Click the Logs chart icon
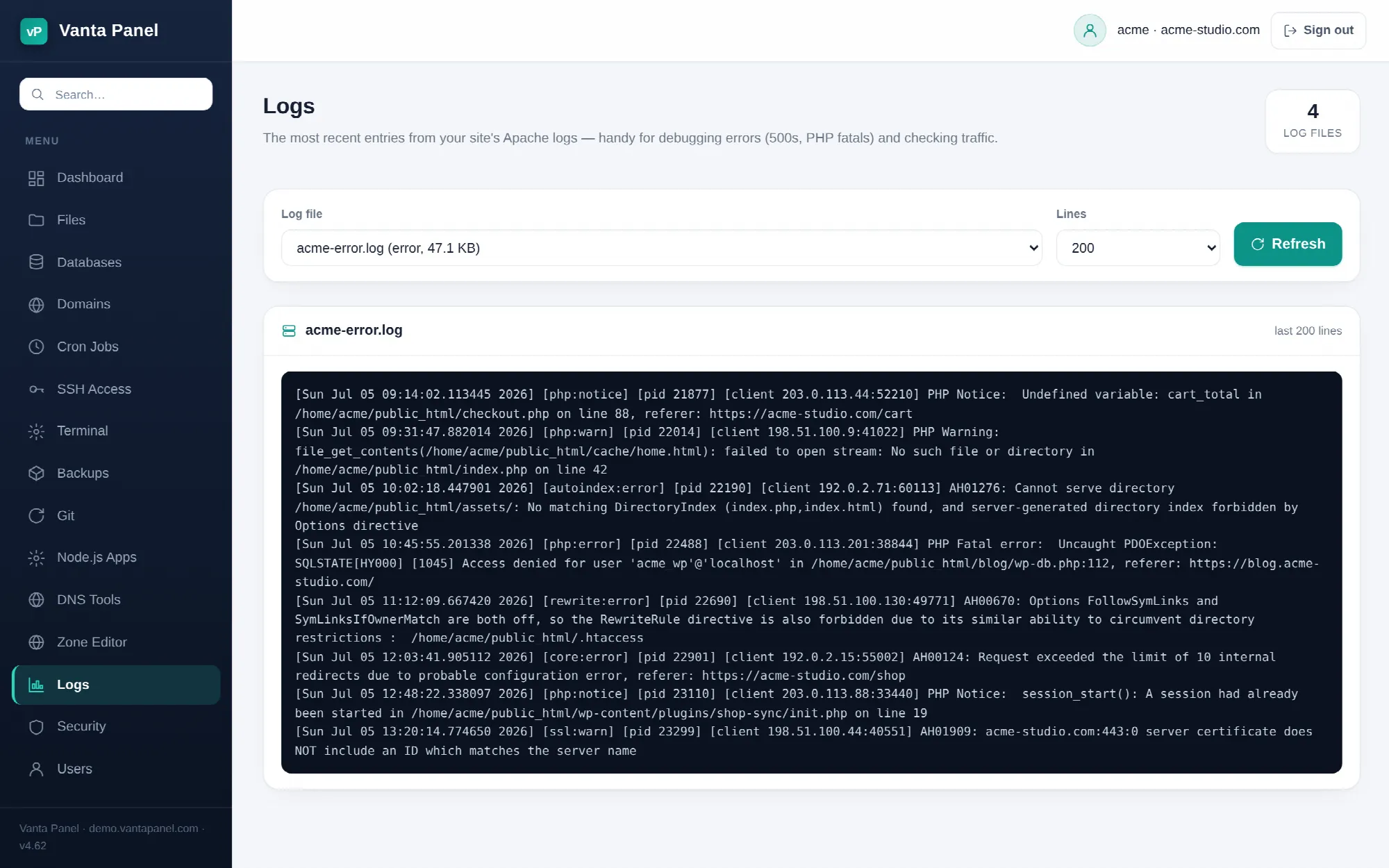Screen dimensions: 1389x868 pyautogui.click(x=36, y=685)
